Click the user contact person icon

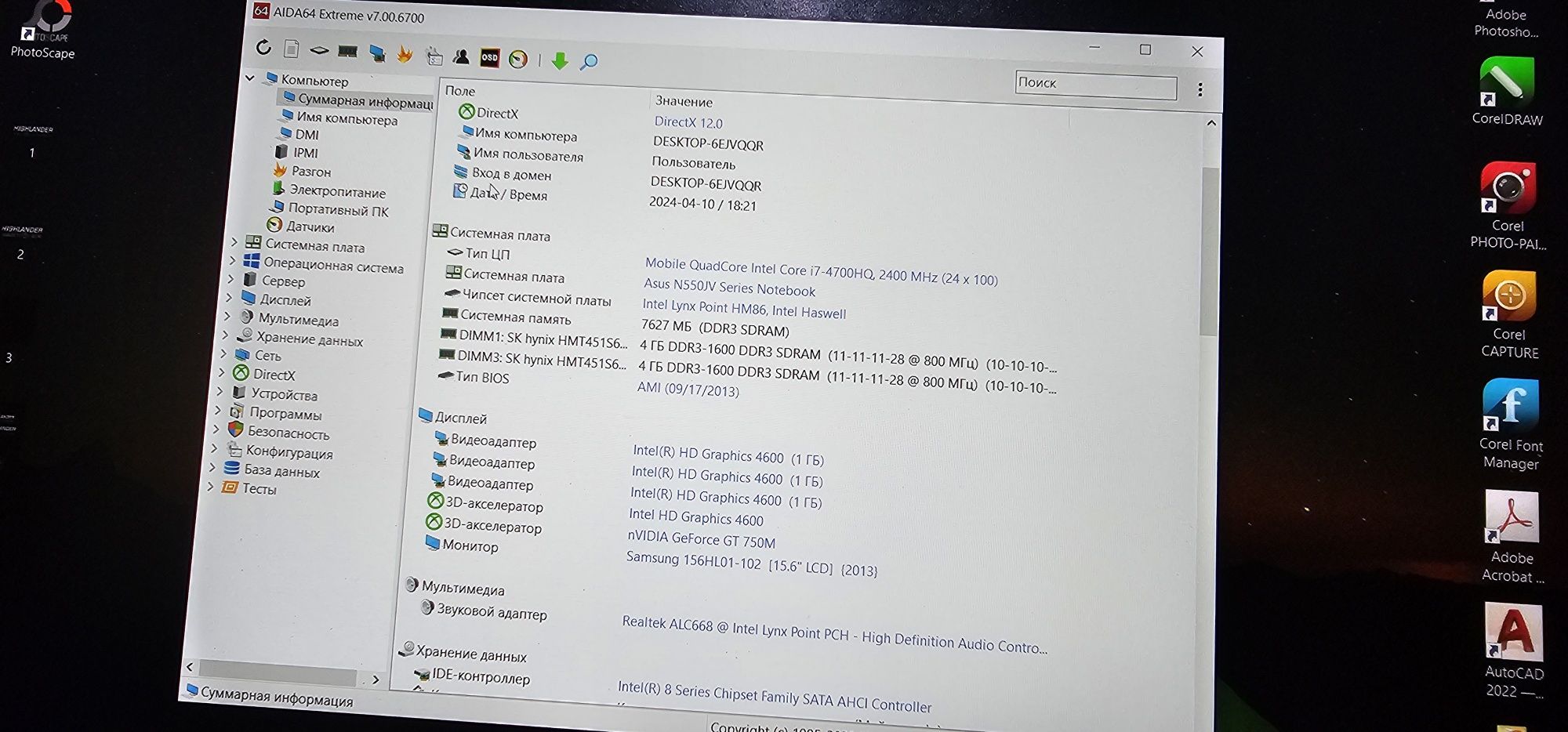pos(461,56)
